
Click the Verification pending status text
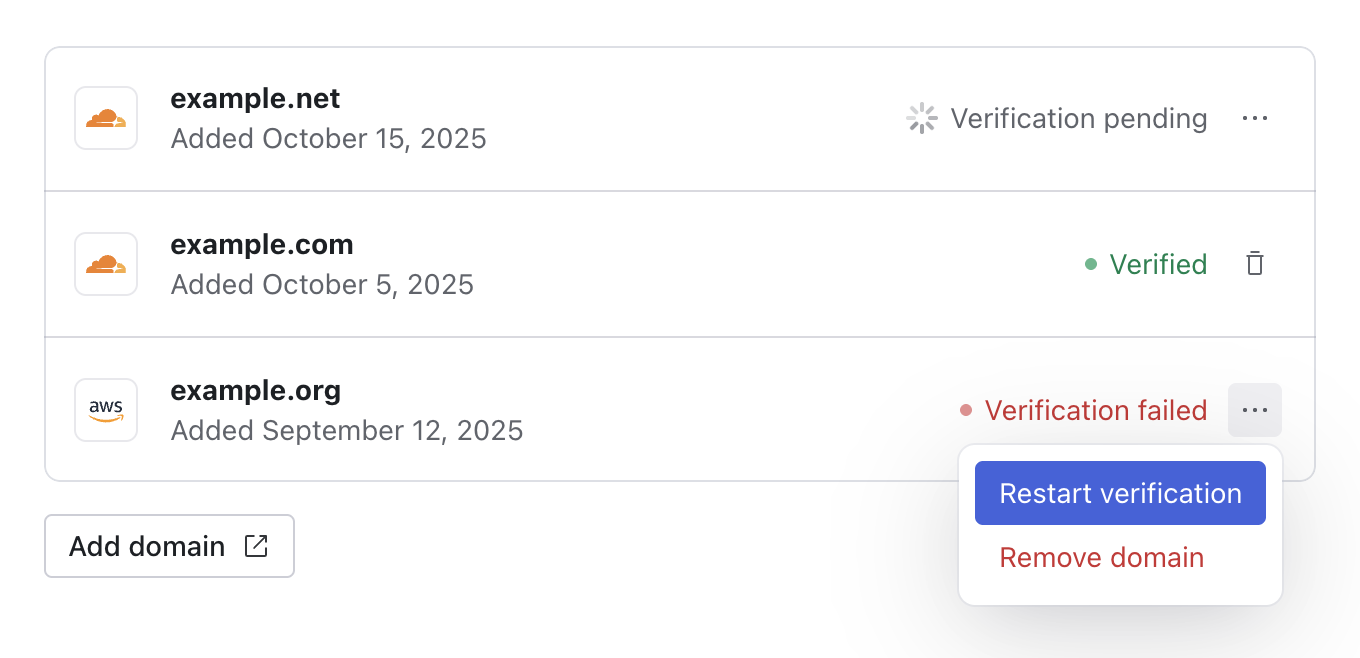1081,117
